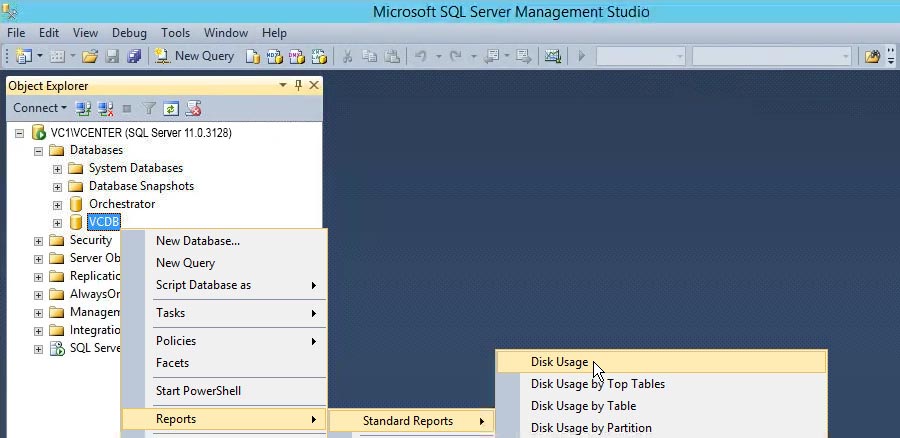Select the VCDB database tree item

coord(104,222)
